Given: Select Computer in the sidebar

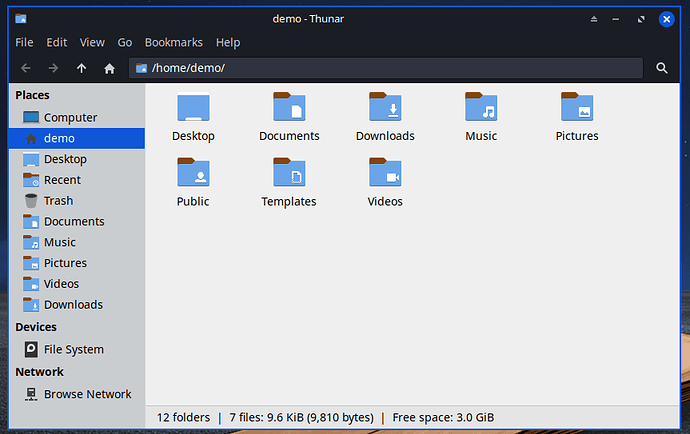Looking at the screenshot, I should (x=70, y=118).
